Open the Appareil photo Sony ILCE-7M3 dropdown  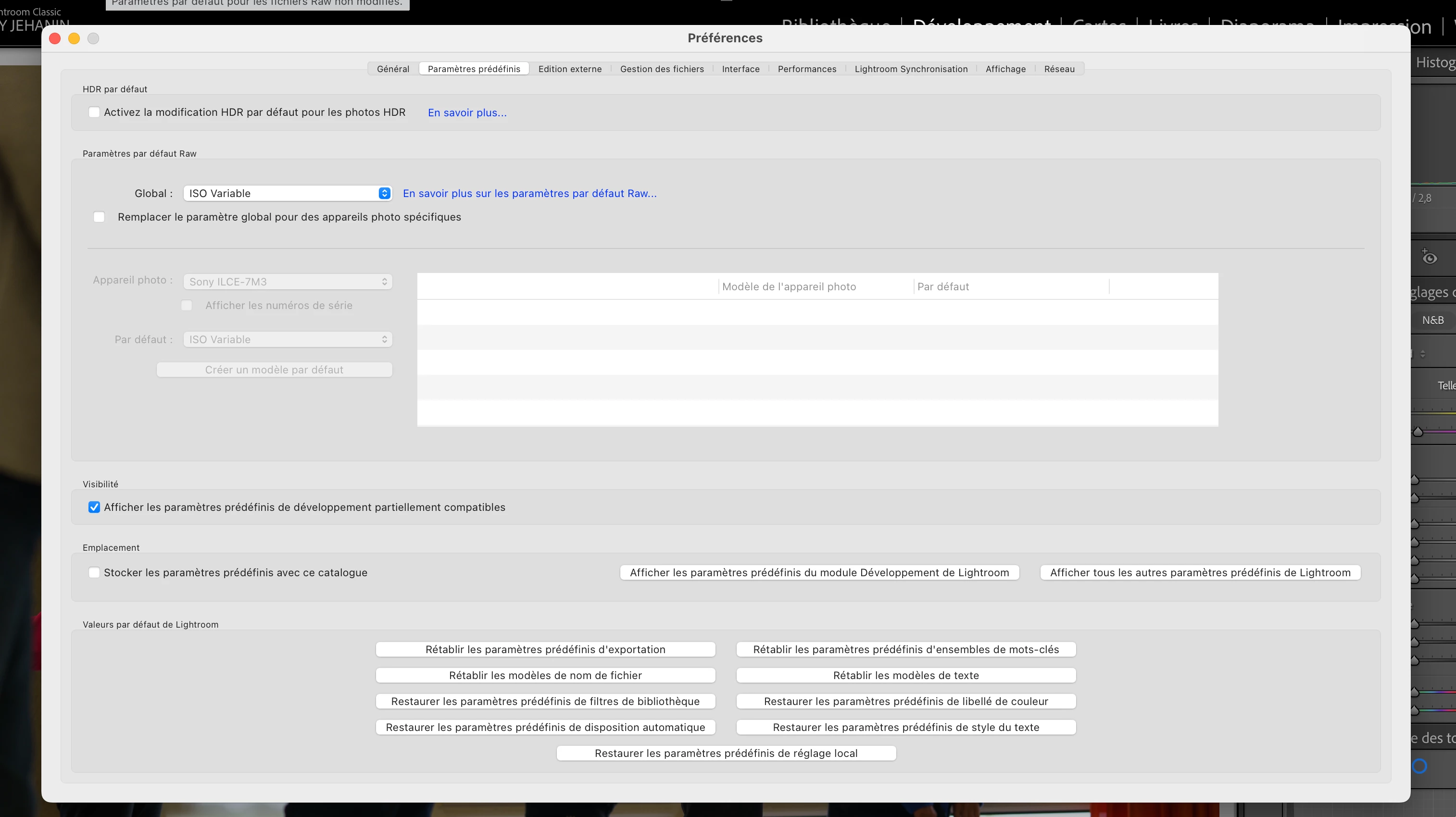(x=287, y=281)
